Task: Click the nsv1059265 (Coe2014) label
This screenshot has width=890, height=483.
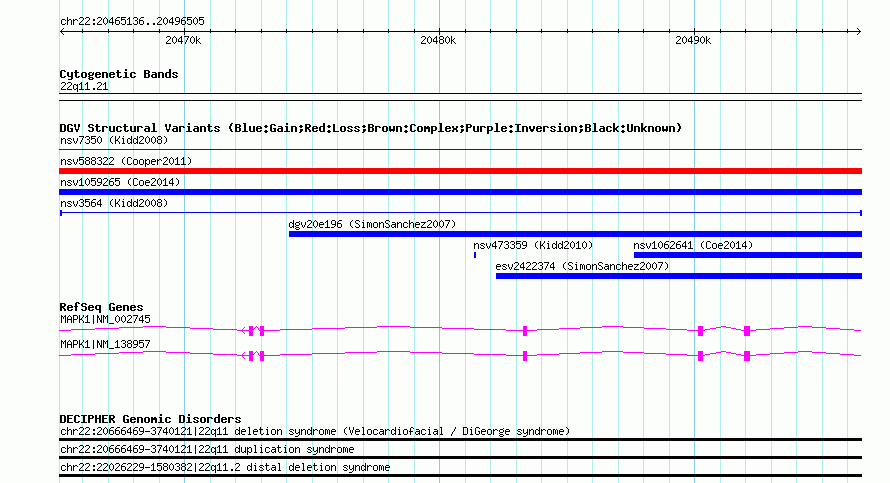Action: (120, 182)
